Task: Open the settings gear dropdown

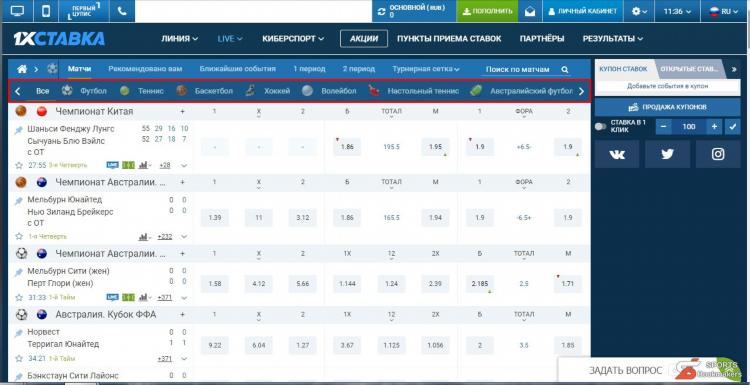Action: [x=639, y=11]
